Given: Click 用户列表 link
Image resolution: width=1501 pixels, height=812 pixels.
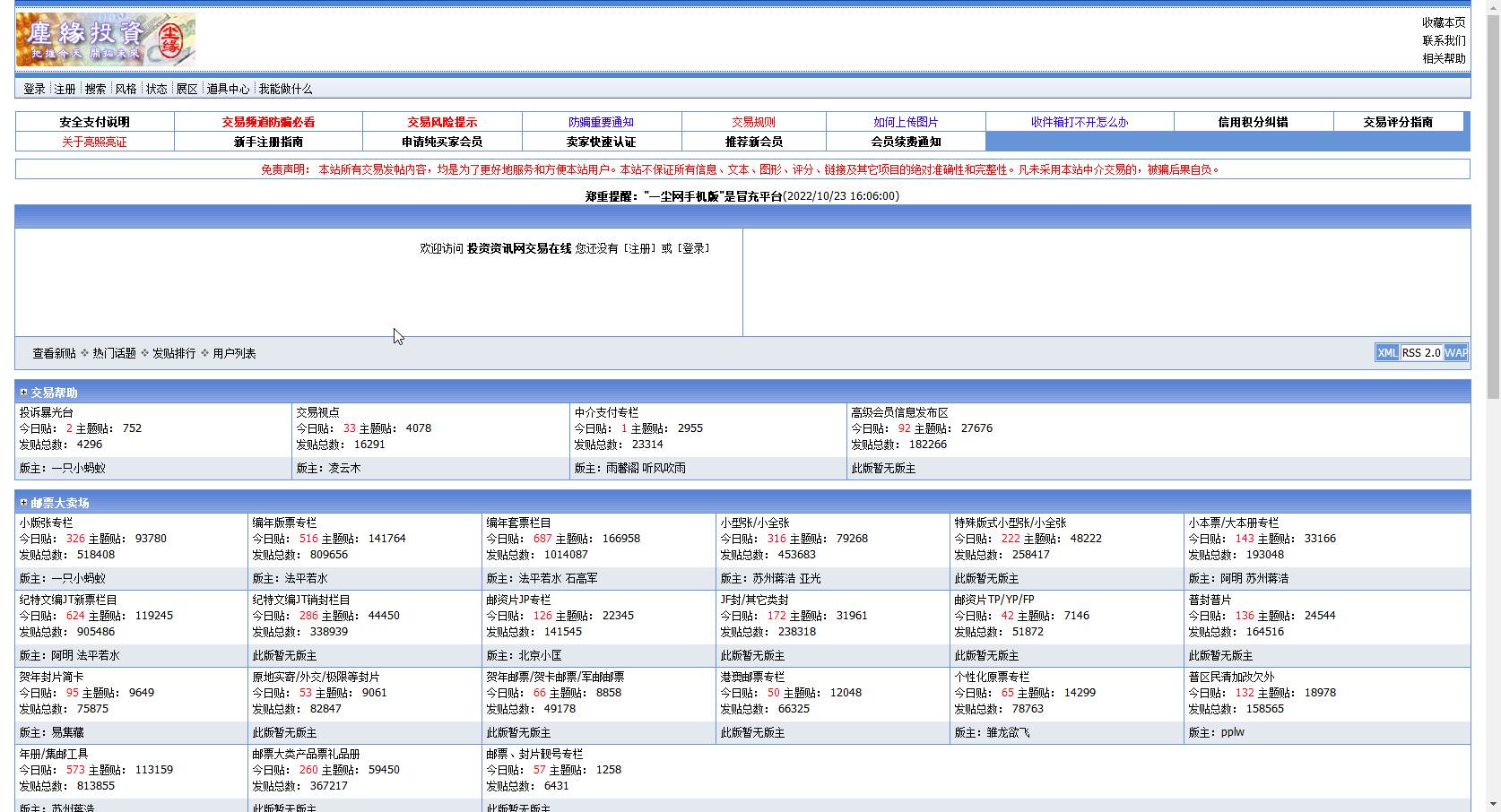Looking at the screenshot, I should coord(234,353).
